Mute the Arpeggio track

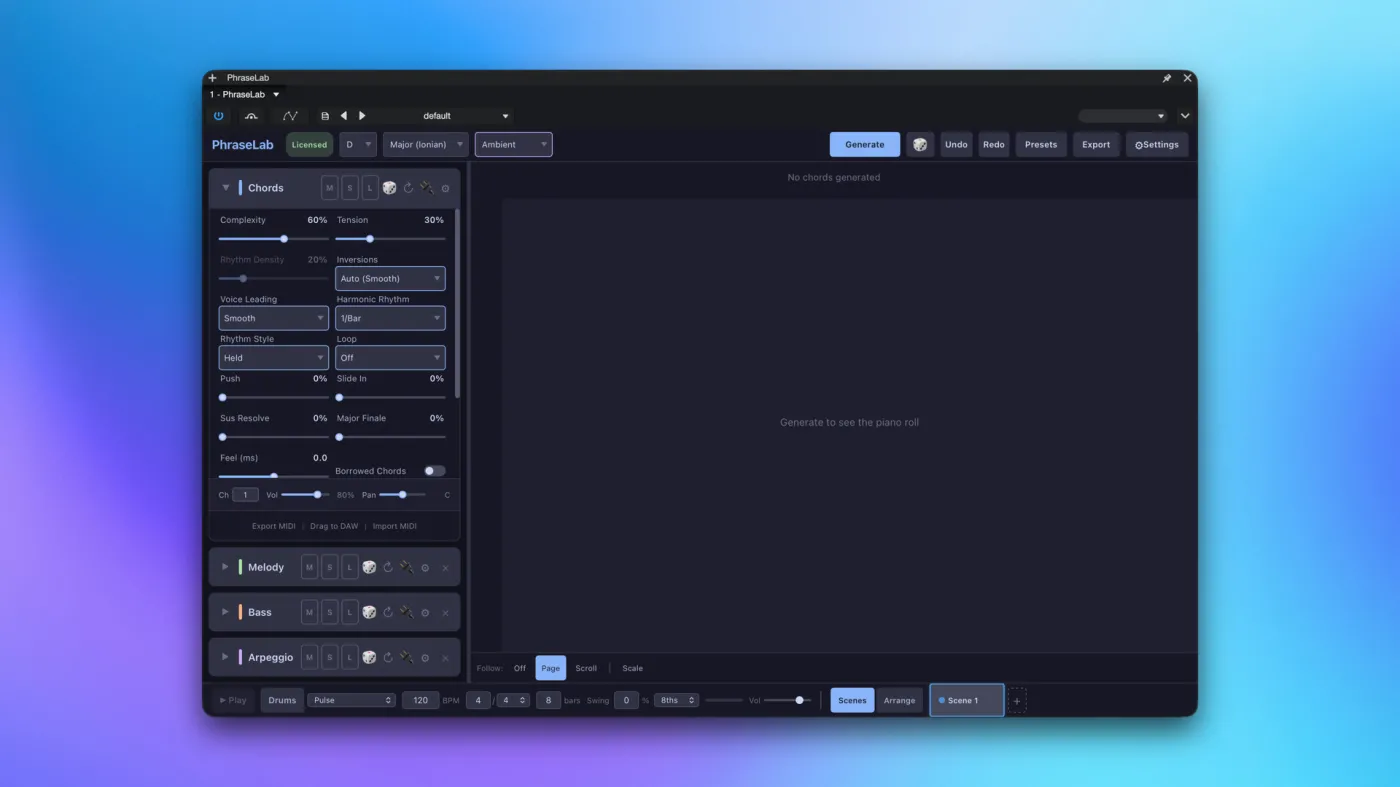[x=310, y=657]
